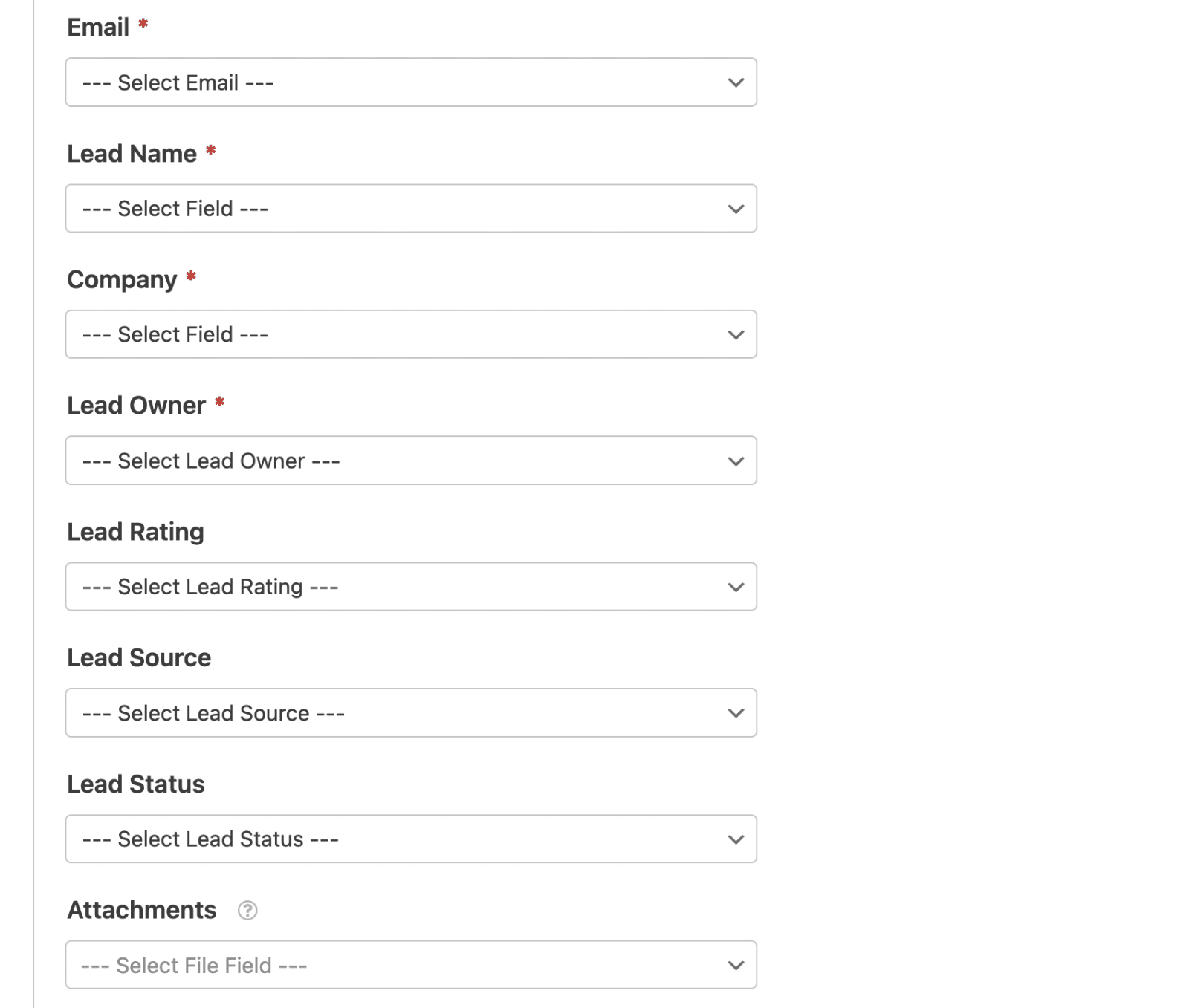The image size is (1189, 1008).
Task: Expand the Select Lead Owner combo box
Action: coord(411,461)
